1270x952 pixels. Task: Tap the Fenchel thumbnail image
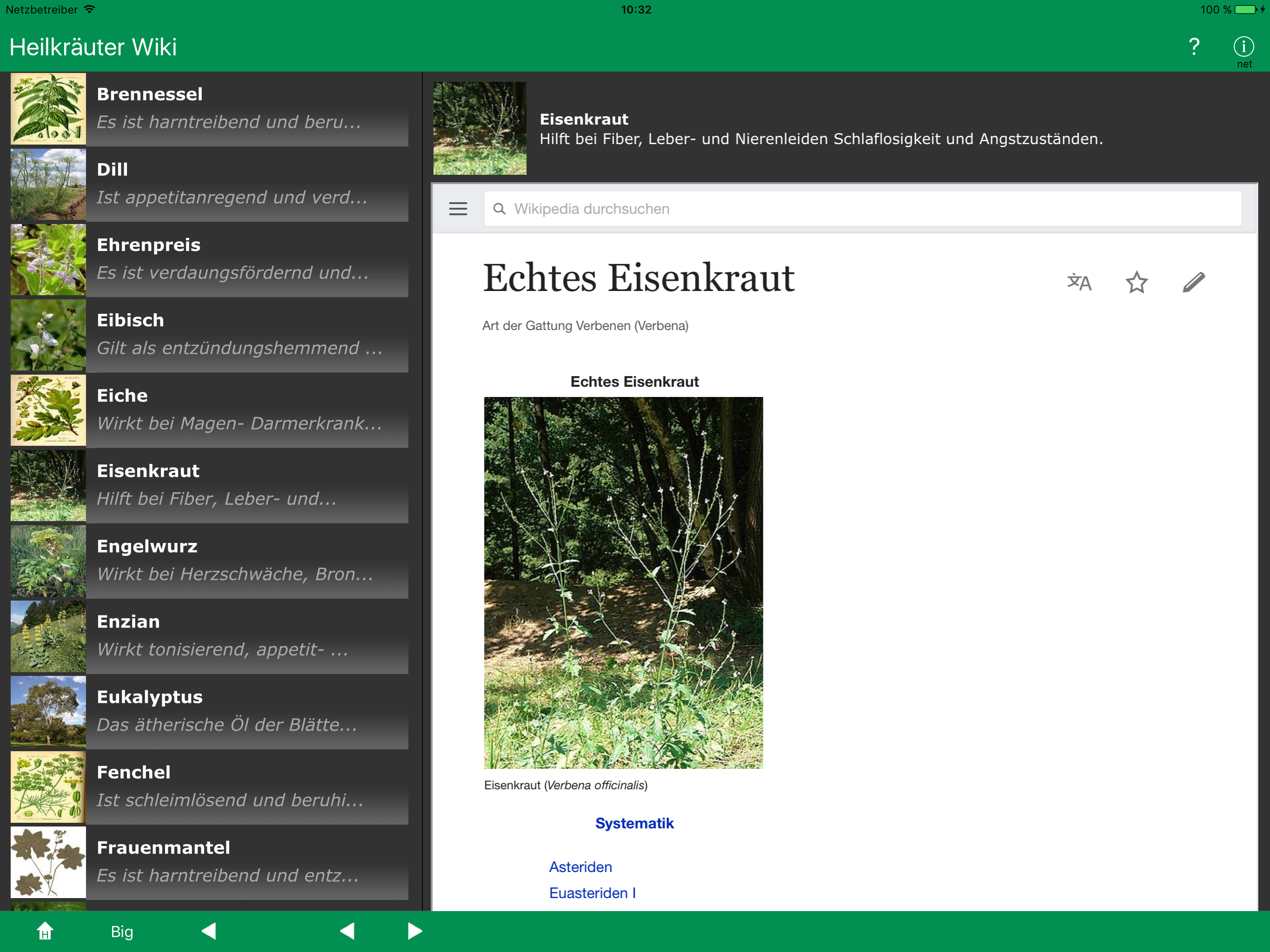(48, 787)
